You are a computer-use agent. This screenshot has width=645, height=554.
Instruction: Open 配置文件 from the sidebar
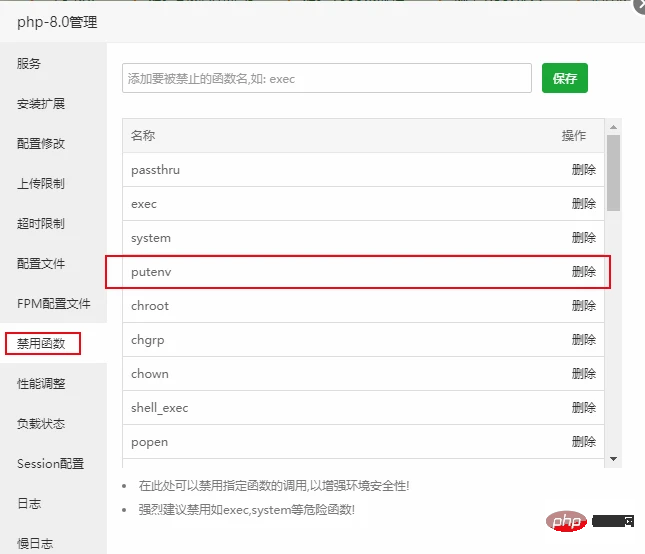41,263
